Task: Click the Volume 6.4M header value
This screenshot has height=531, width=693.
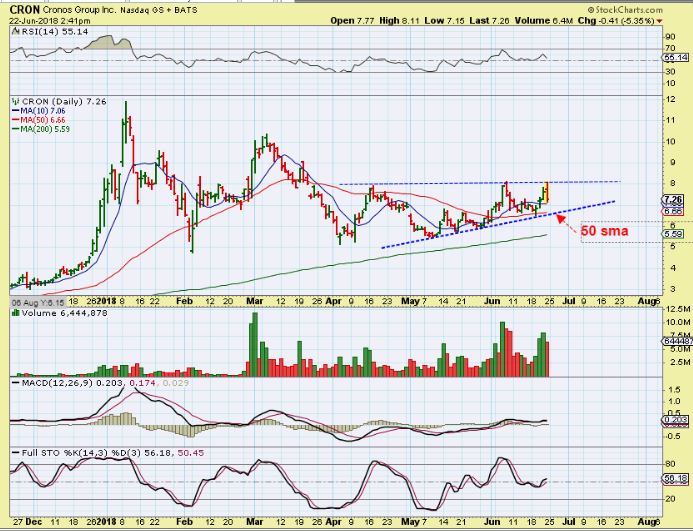Action: click(544, 21)
